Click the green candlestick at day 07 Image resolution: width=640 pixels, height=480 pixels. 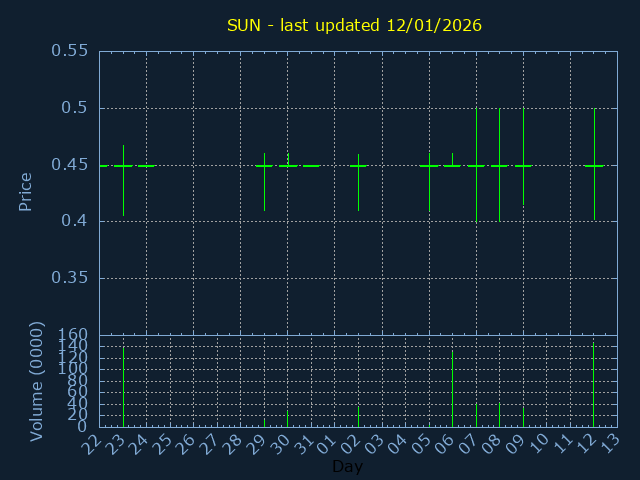[x=476, y=166]
